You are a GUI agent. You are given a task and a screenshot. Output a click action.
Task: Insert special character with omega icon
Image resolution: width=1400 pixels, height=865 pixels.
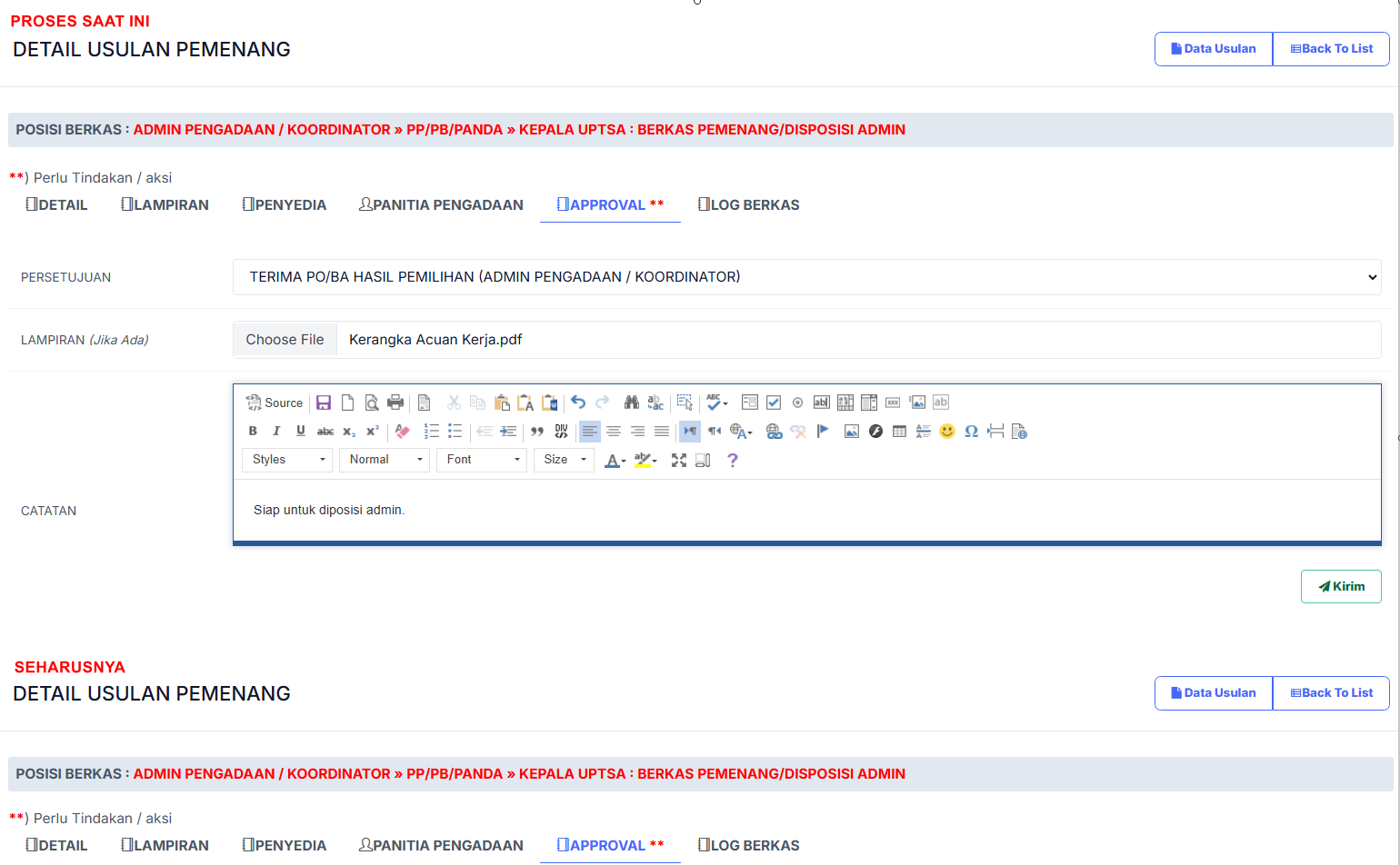point(971,432)
